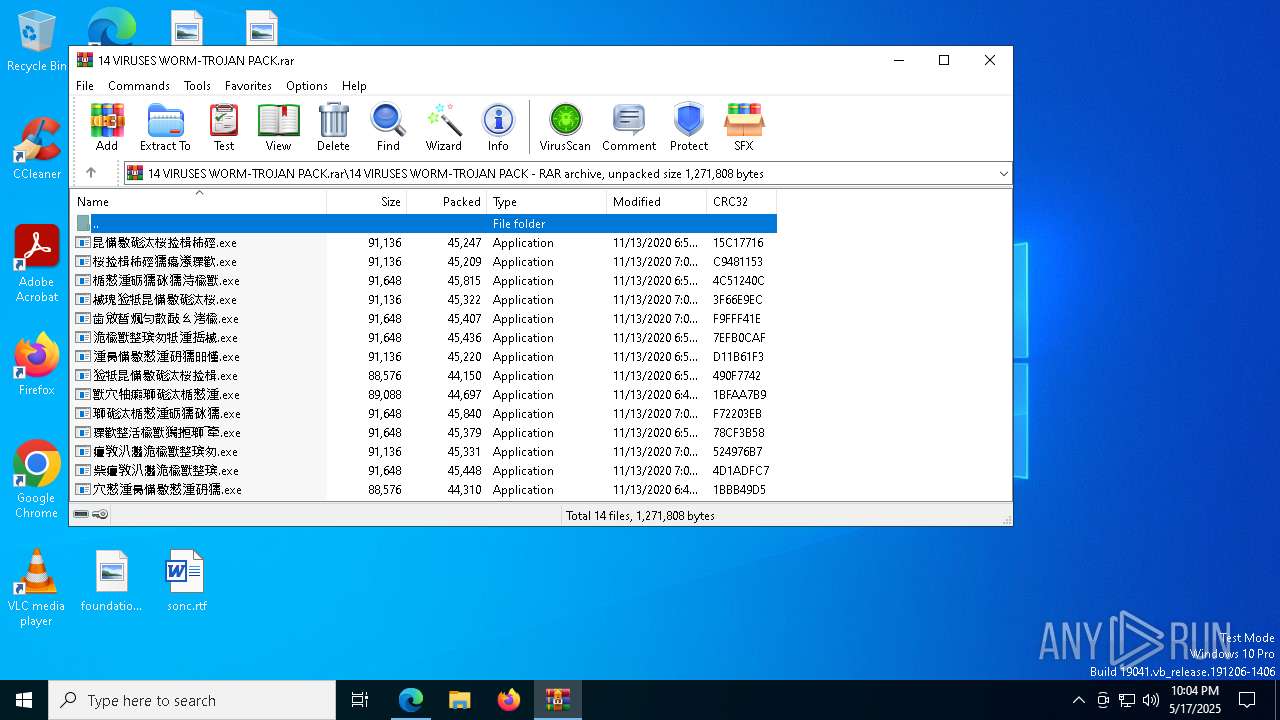The image size is (1280, 720).
Task: Open the Favorites menu
Action: pyautogui.click(x=248, y=86)
